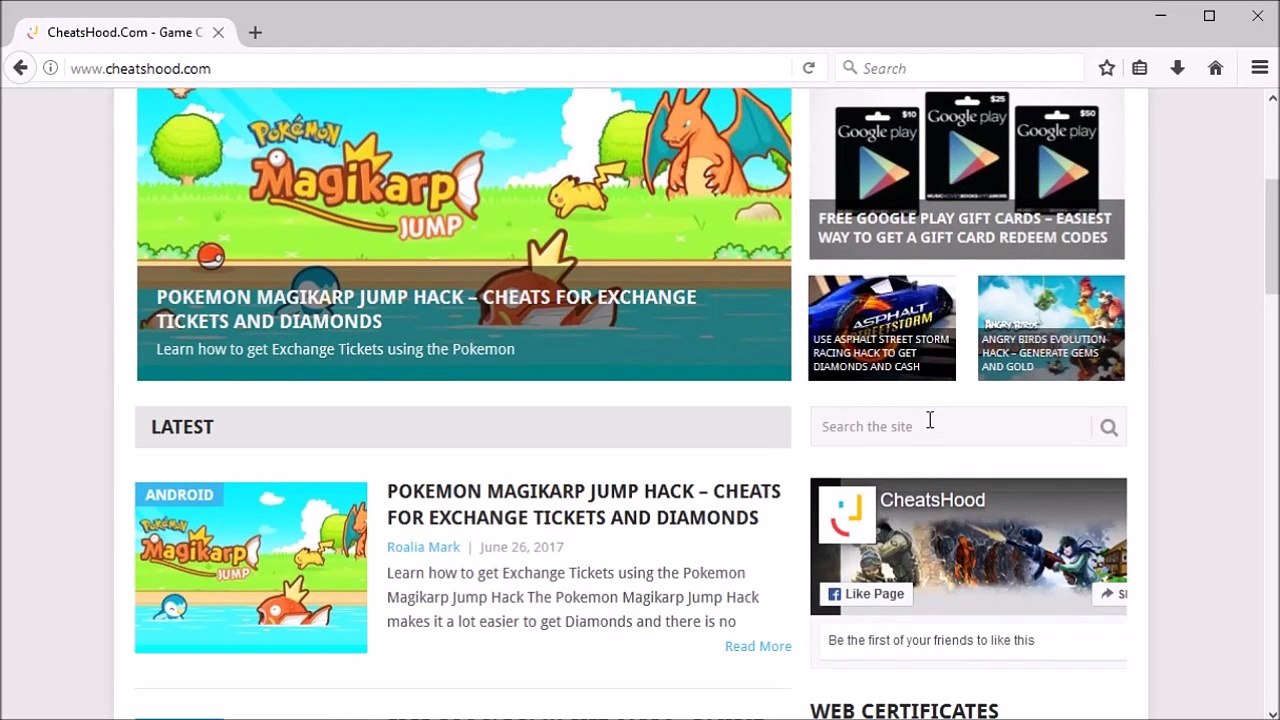Open Angry Birds Evolution Hack article
The image size is (1280, 720).
click(1051, 328)
